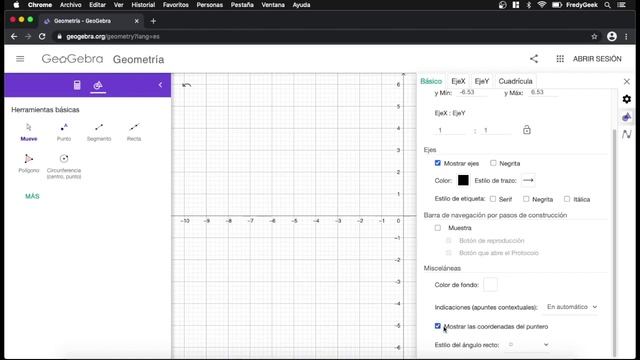Switch to the geometry tools view
Image resolution: width=640 pixels, height=360 pixels.
tap(98, 85)
